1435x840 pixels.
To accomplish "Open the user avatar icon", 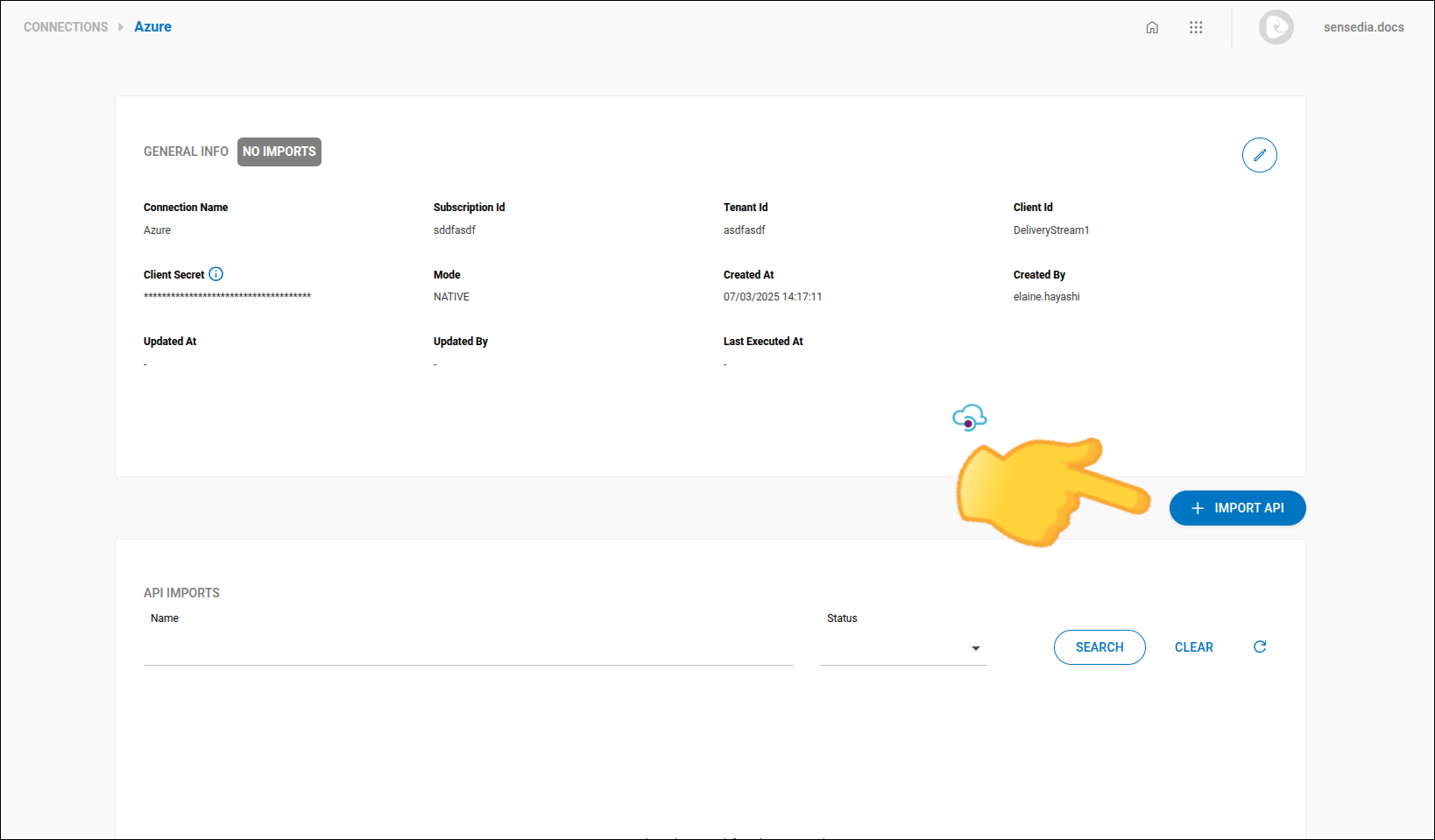I will click(x=1276, y=27).
